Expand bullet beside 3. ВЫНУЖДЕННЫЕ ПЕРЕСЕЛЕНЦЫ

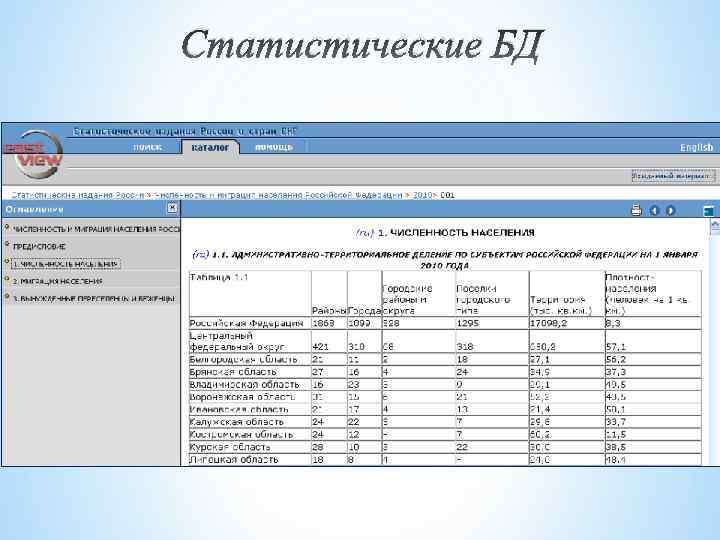[x=7, y=296]
